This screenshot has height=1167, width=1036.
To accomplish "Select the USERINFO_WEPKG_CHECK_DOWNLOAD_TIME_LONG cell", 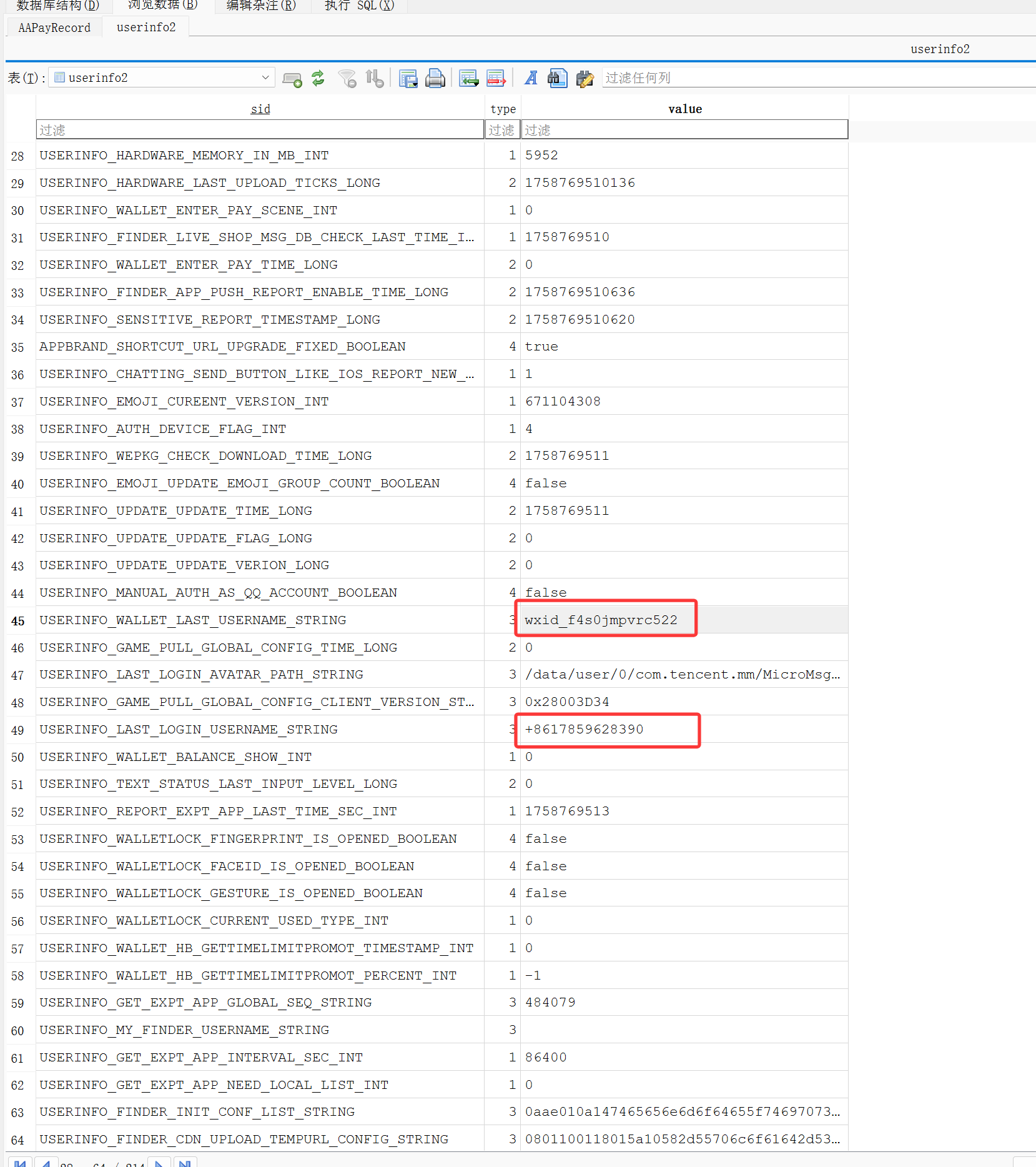I will [260, 455].
